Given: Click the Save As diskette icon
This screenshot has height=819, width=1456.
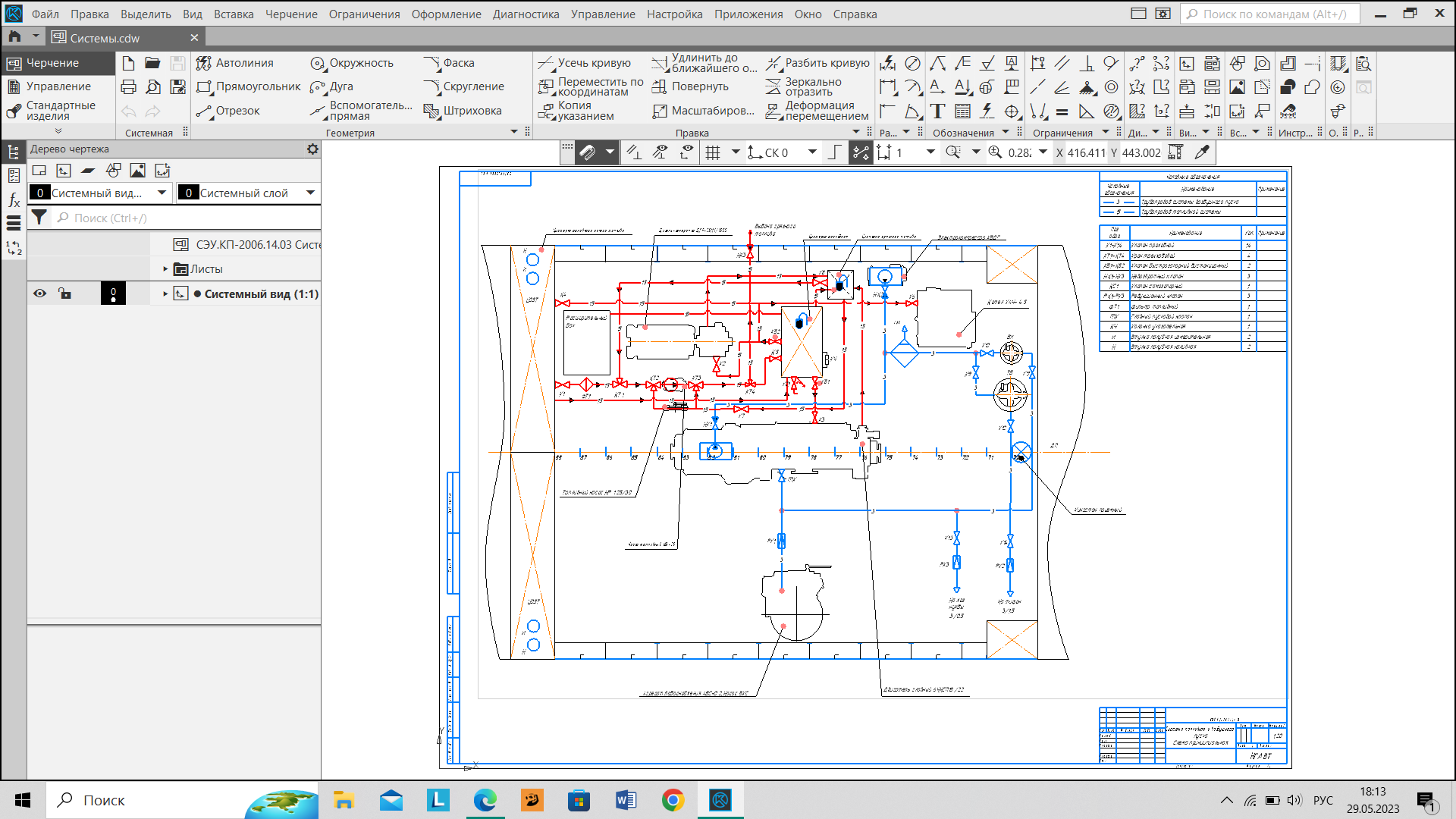Looking at the screenshot, I should point(177,87).
